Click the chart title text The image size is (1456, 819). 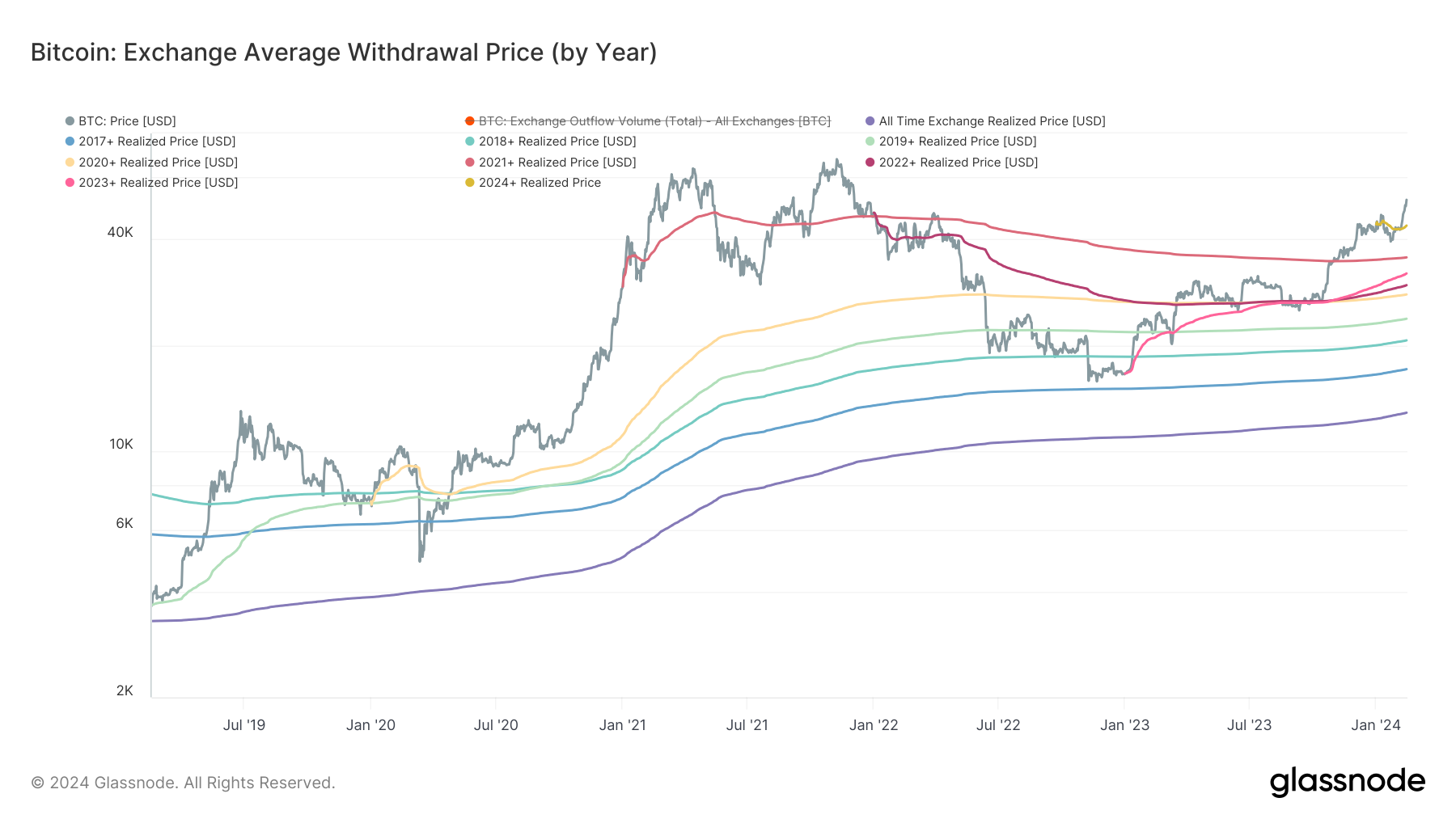344,53
